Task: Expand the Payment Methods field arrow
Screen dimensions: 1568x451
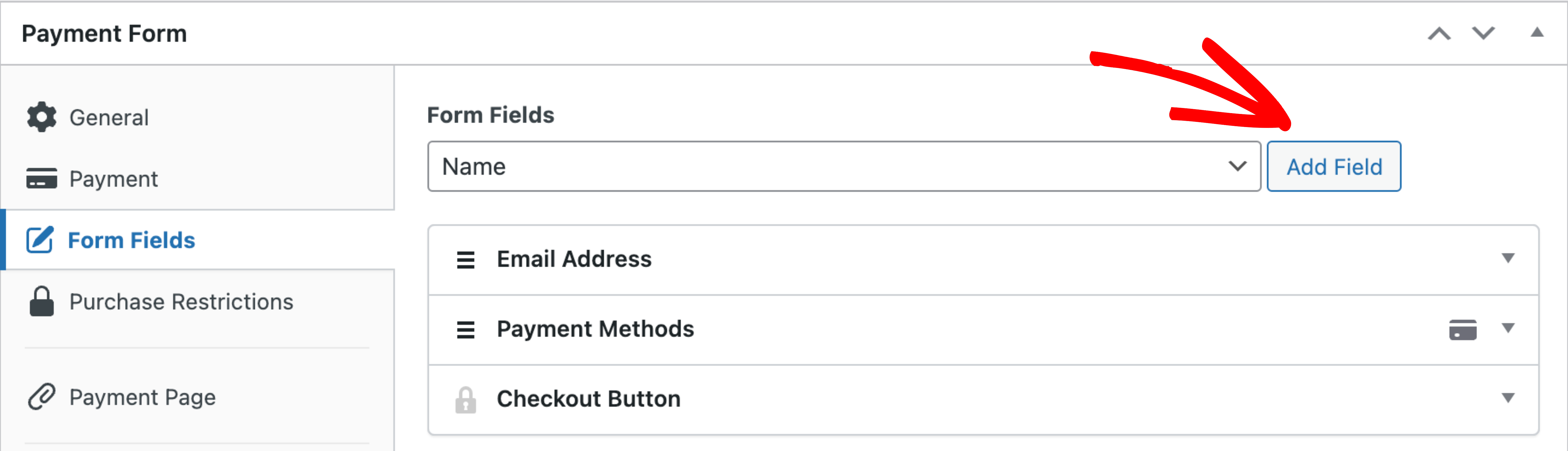Action: [x=1508, y=328]
